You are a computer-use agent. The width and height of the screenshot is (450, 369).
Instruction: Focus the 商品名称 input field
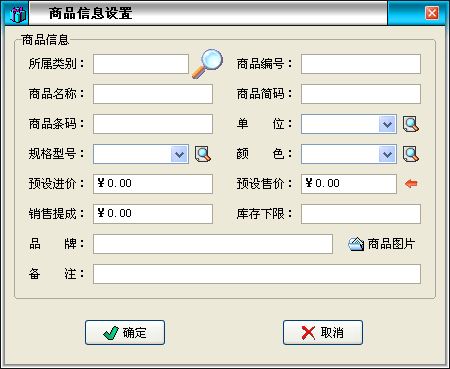(x=153, y=94)
